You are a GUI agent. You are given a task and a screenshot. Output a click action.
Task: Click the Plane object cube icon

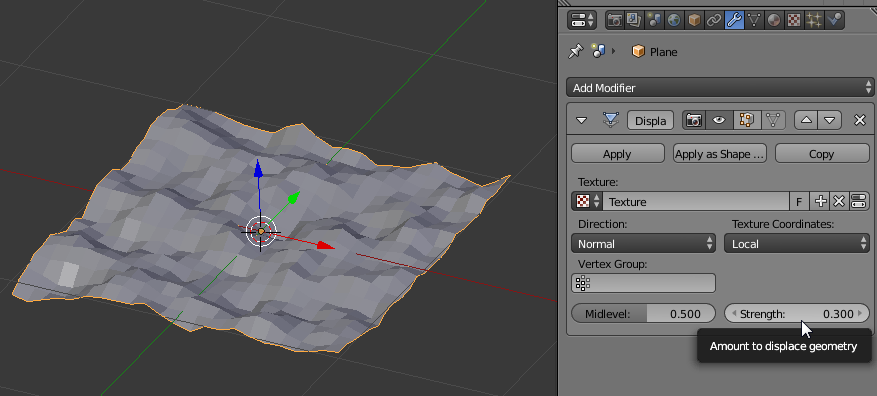pos(638,51)
